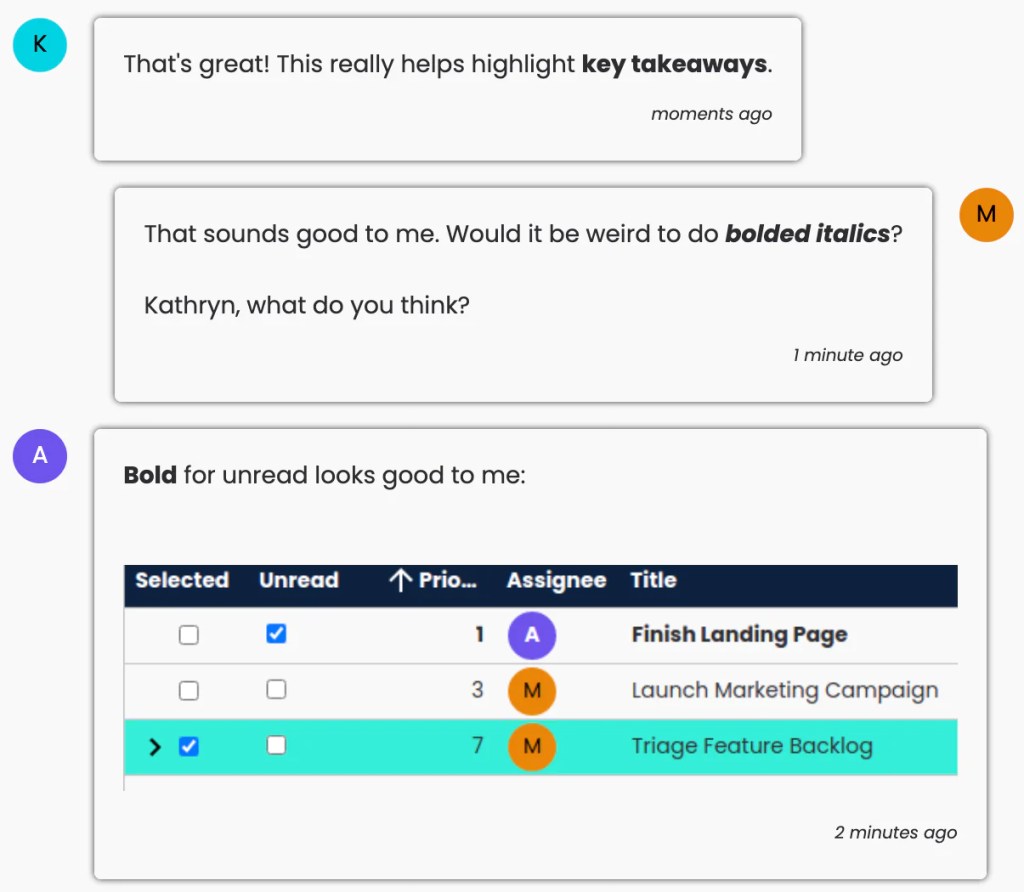
Task: Mark Launch Marketing Campaign as unread
Action: point(277,690)
